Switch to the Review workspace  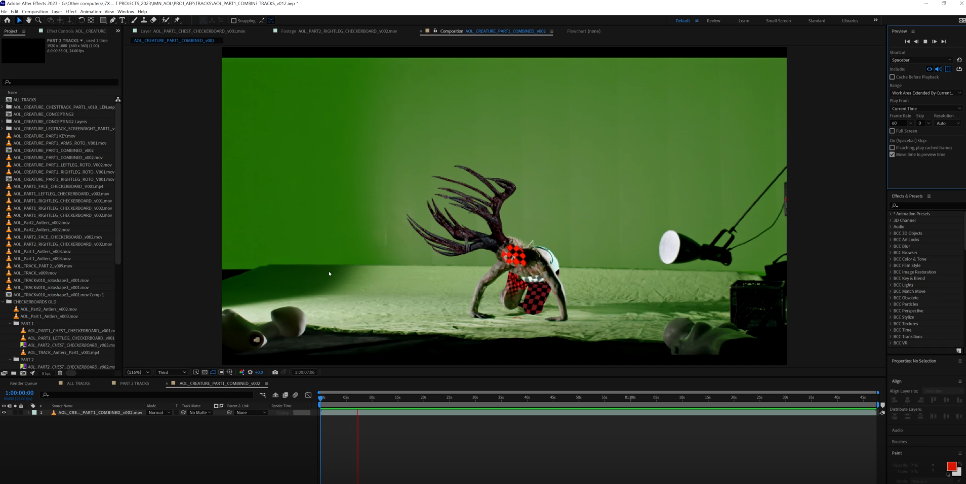coord(713,20)
